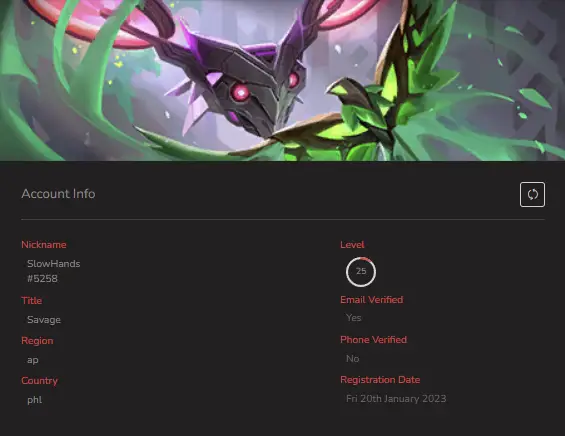
Task: Select the Fri 20th January 2023 date
Action: point(396,399)
